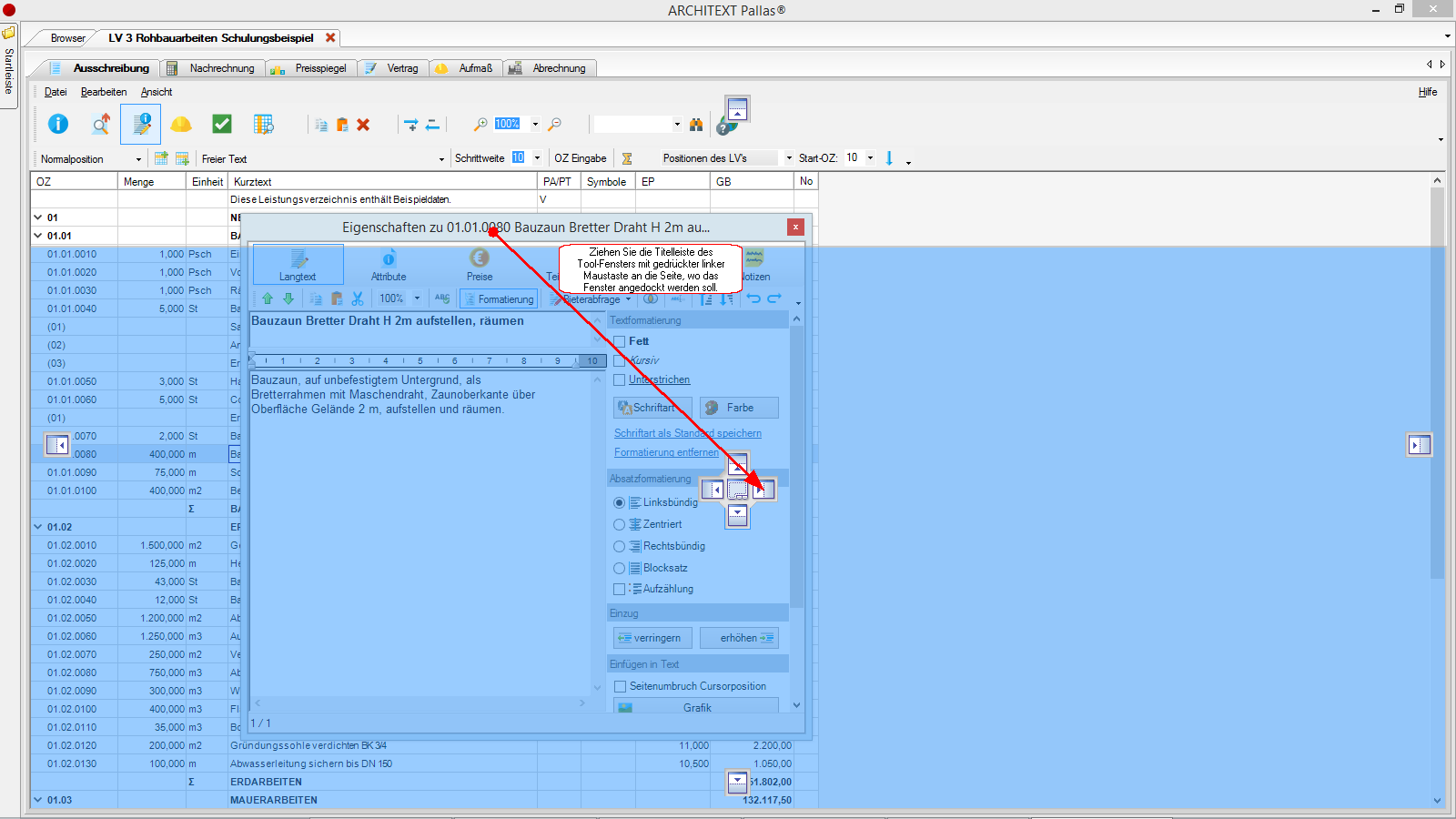This screenshot has width=1456, height=819.
Task: Tick Seitenumbruch Cursorposition checkbox
Action: (x=621, y=686)
